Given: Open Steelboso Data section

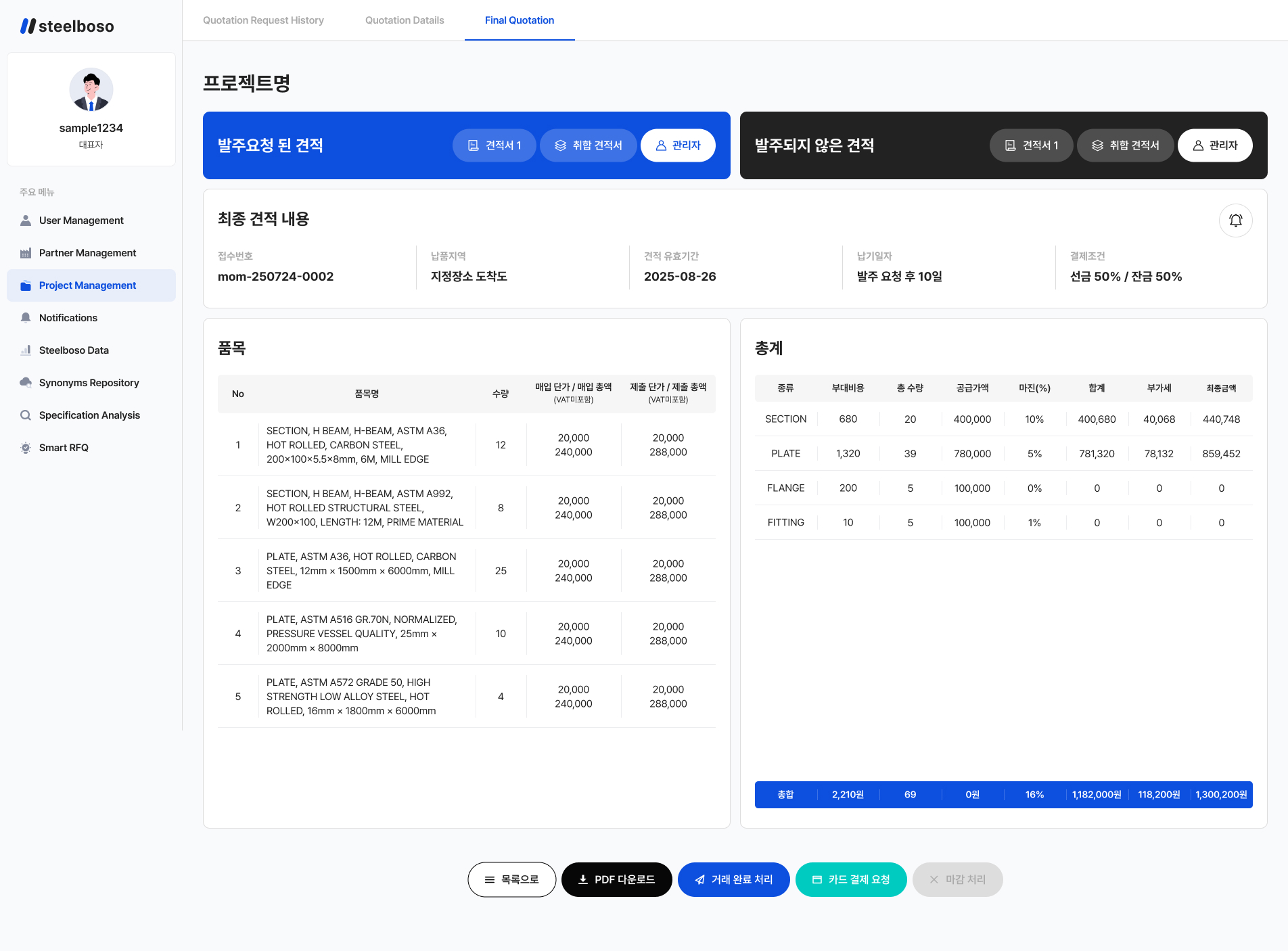Looking at the screenshot, I should pos(74,350).
